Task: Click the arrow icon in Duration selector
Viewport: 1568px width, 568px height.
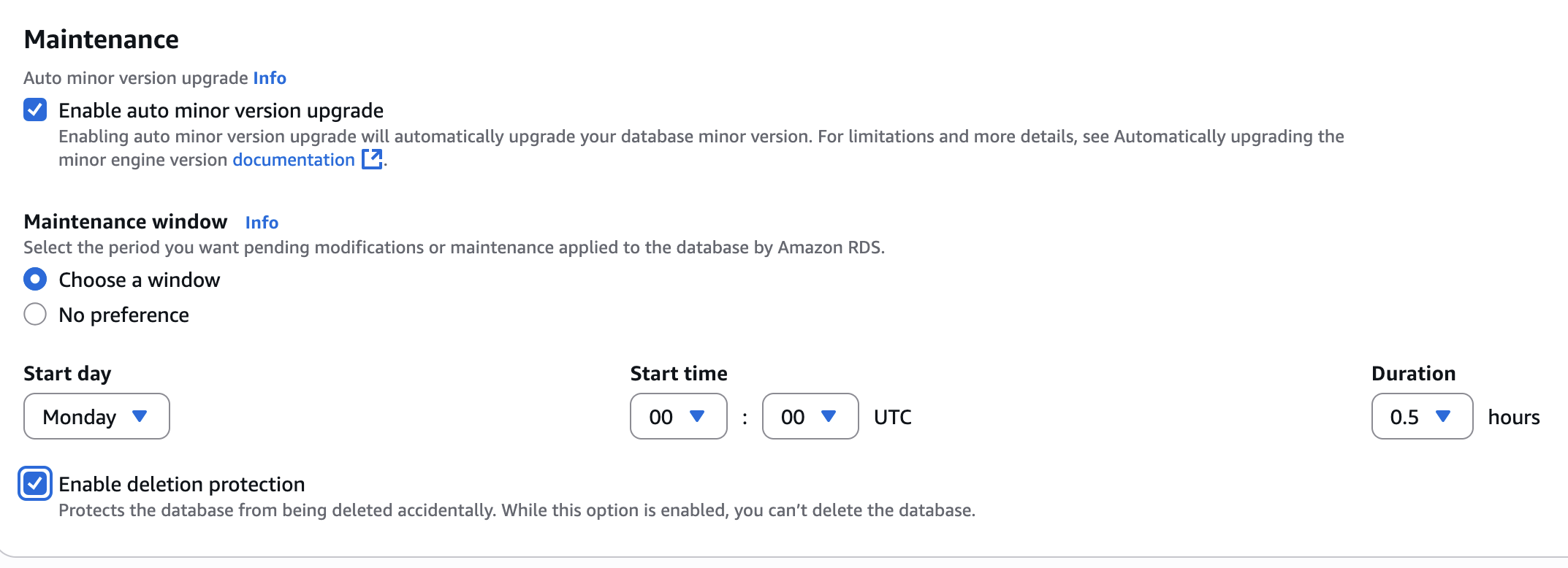Action: [x=1443, y=416]
